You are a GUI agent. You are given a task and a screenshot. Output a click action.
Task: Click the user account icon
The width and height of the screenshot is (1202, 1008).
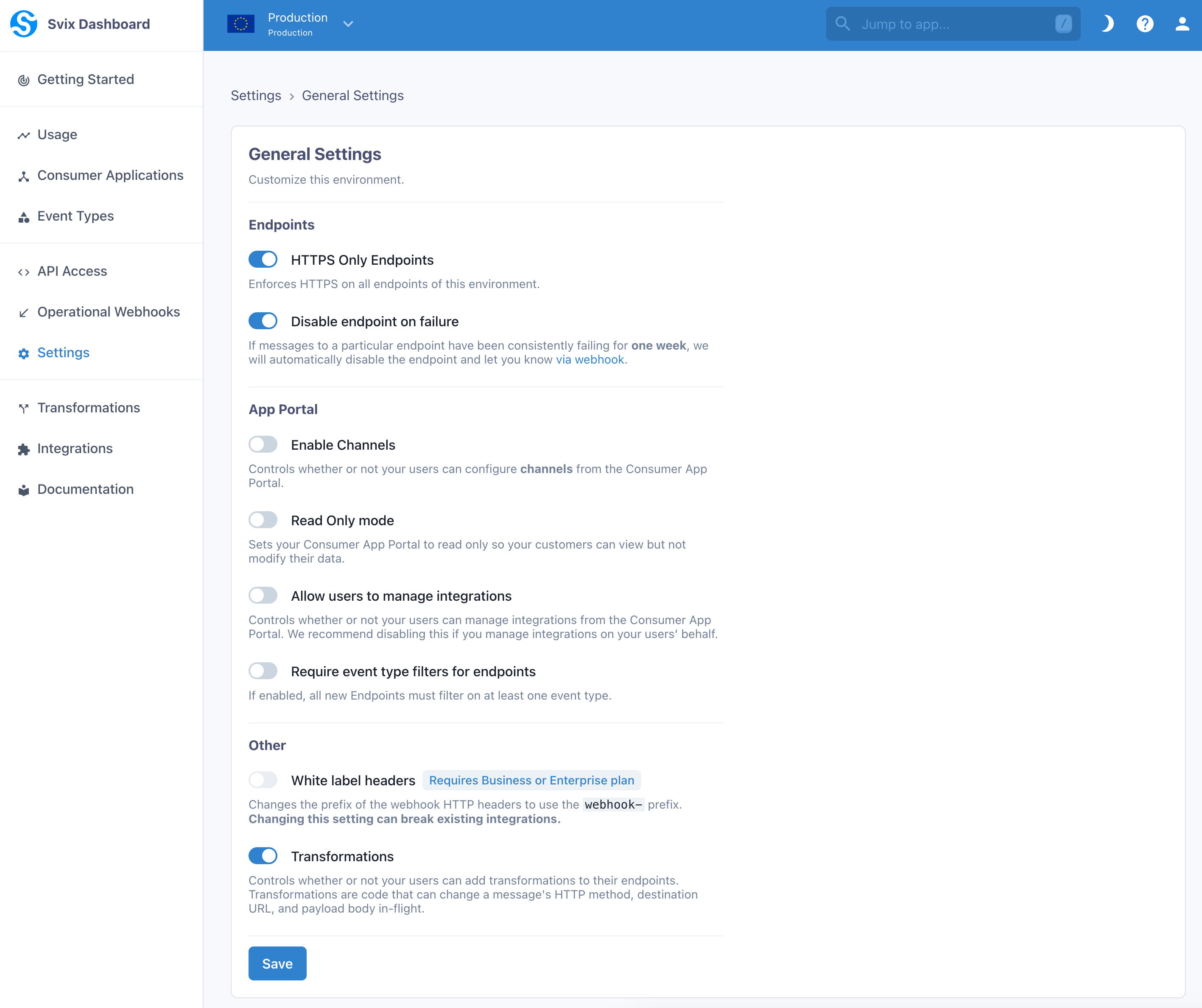(1182, 23)
